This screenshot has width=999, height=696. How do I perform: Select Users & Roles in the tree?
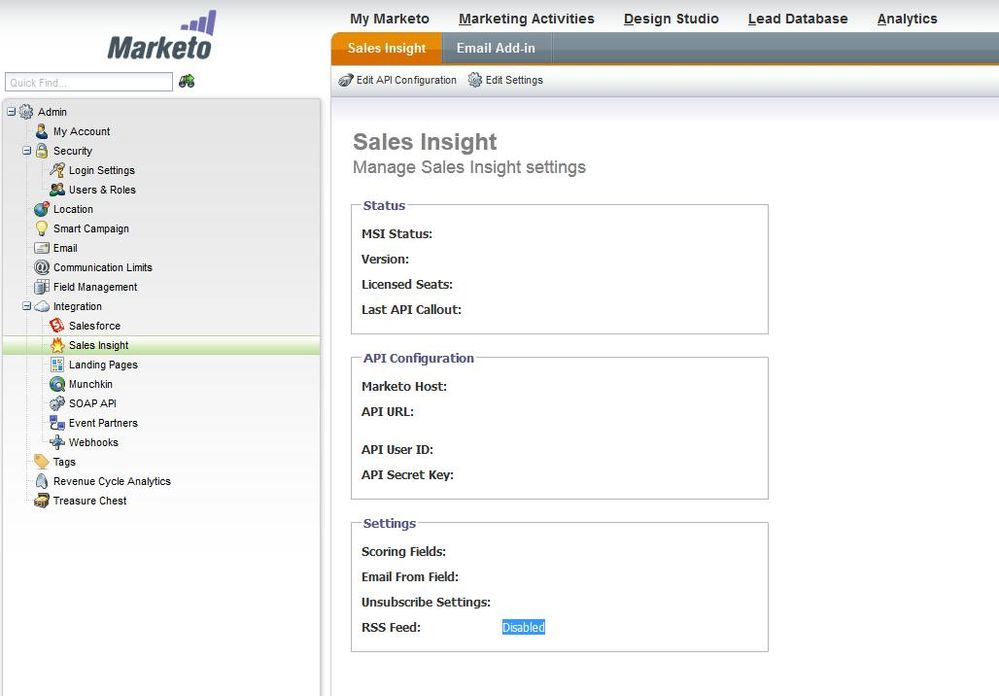click(102, 189)
